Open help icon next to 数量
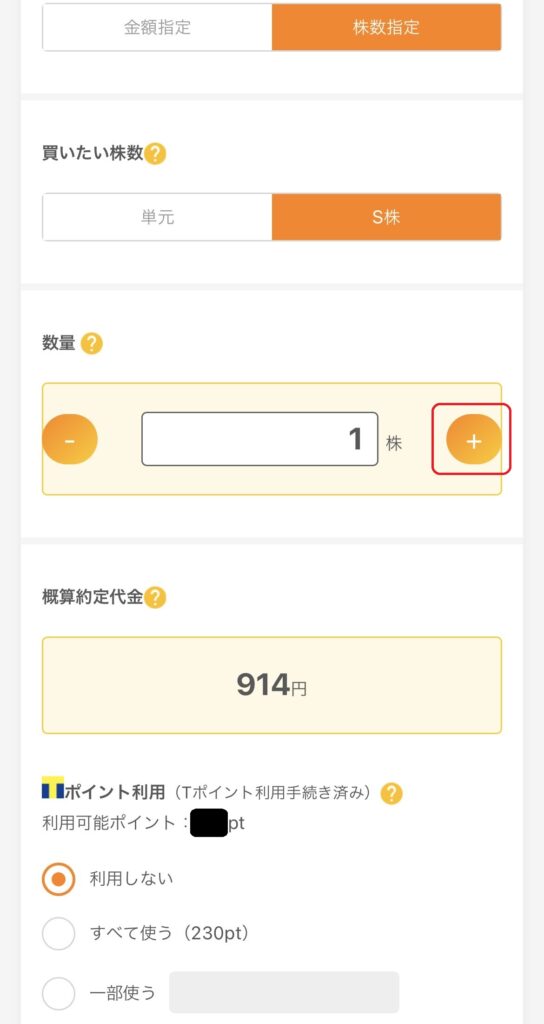Image resolution: width=544 pixels, height=1024 pixels. pyautogui.click(x=91, y=343)
